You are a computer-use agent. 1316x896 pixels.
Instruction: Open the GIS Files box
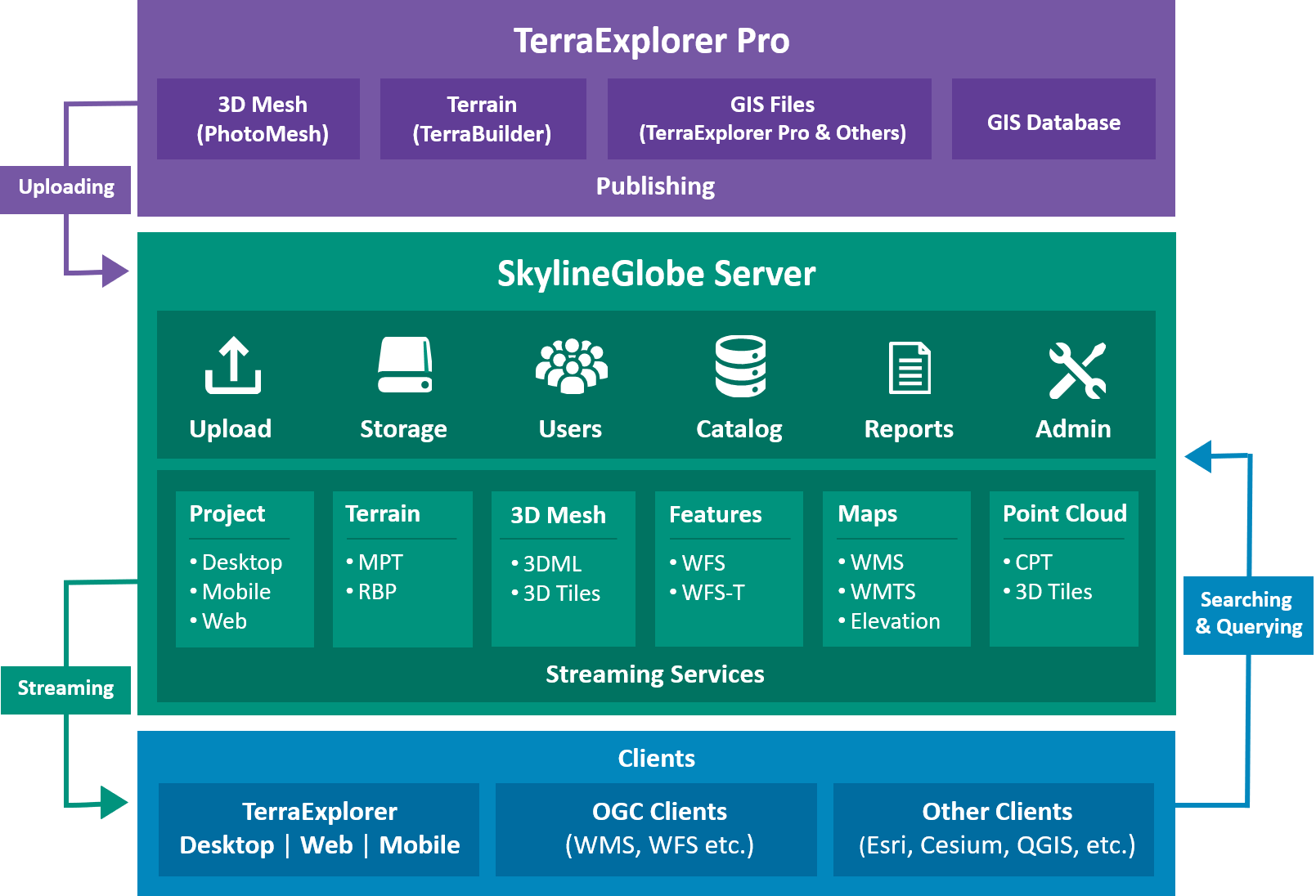pos(769,119)
